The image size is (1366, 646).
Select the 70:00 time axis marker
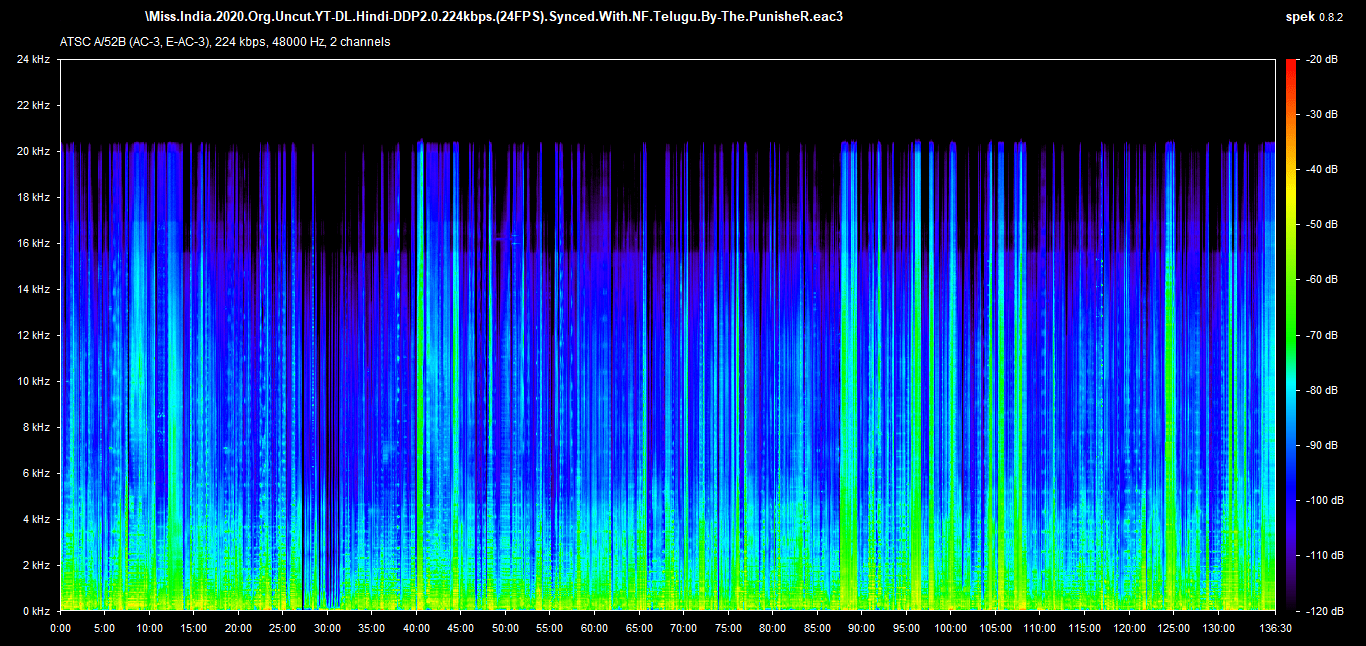point(683,628)
